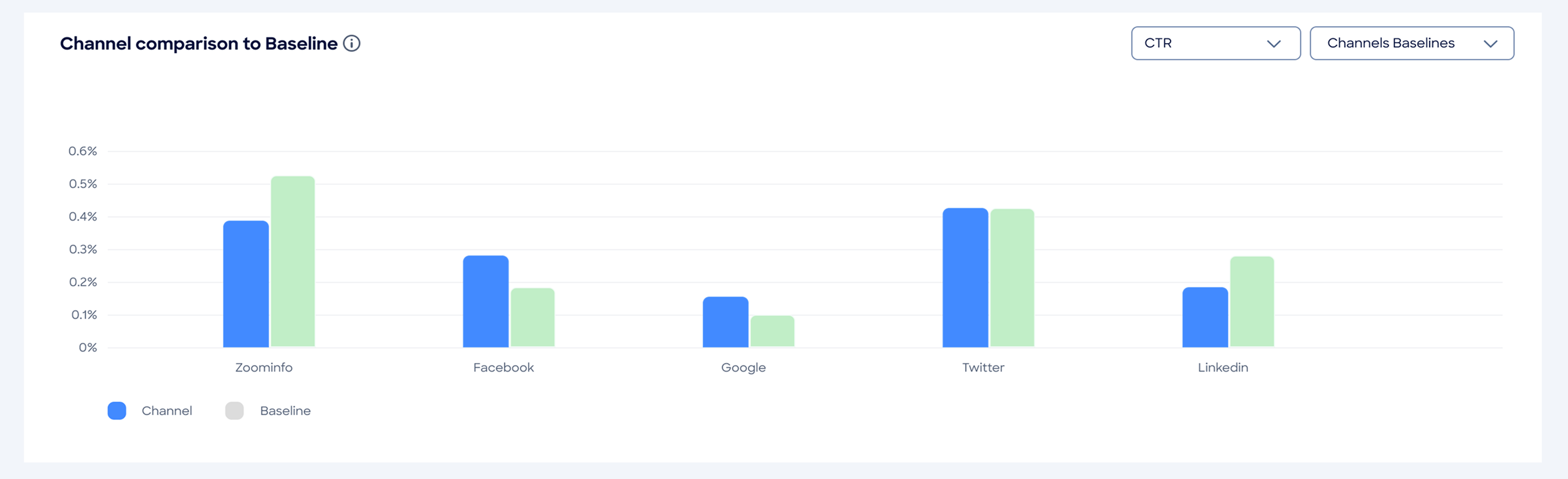Expand the Channels Baselines dropdown
This screenshot has height=479, width=1568.
click(x=1411, y=43)
